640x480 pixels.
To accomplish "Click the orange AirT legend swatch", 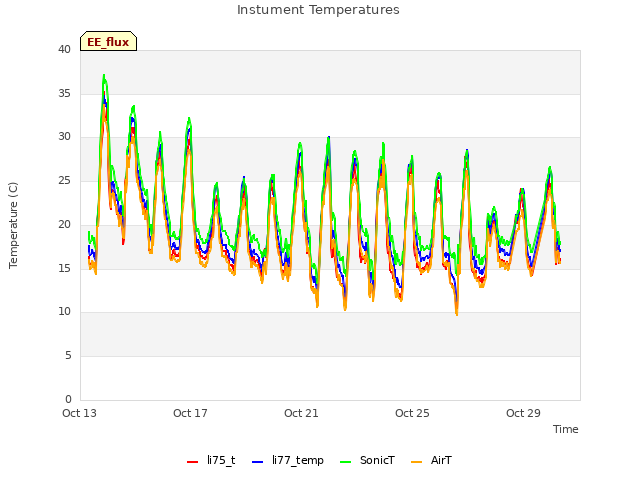I will 416,462.
